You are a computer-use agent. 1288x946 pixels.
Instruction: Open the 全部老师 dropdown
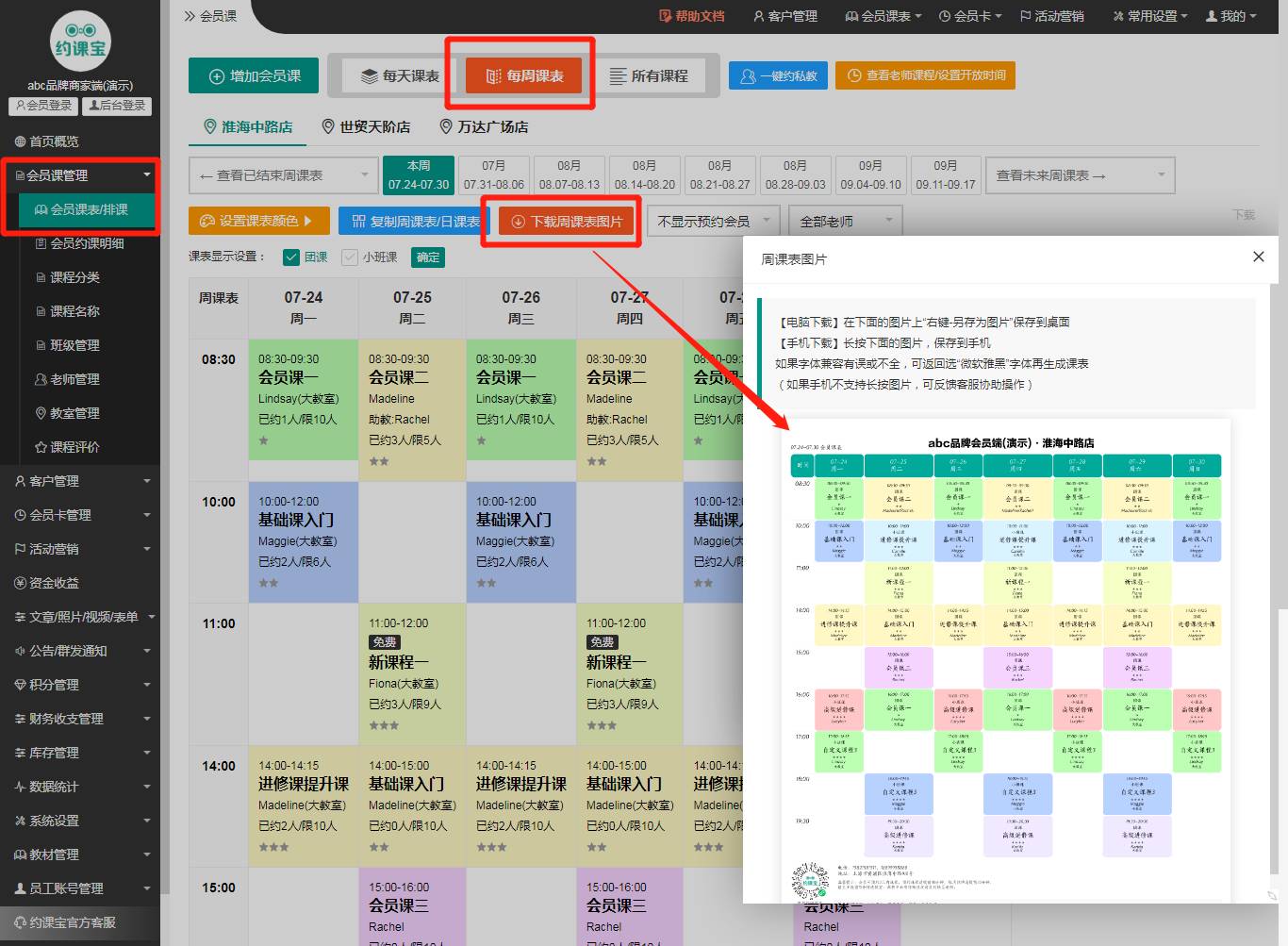point(847,221)
